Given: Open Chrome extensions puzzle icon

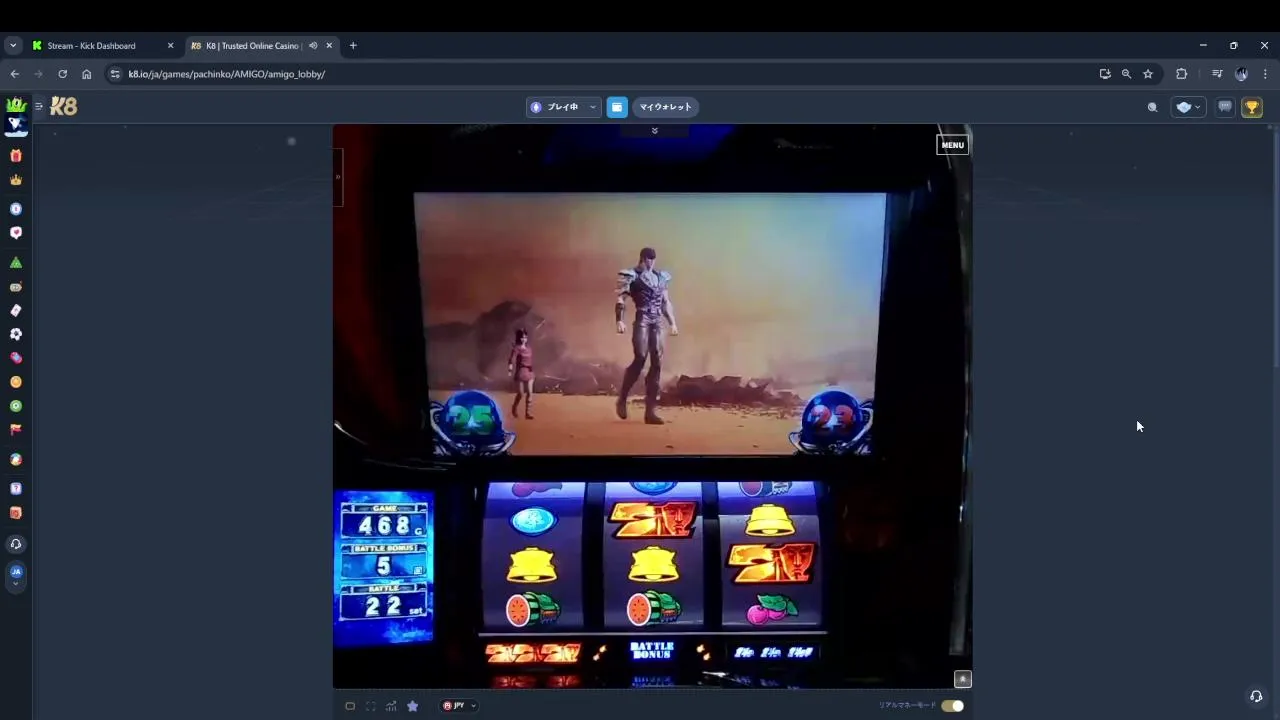Looking at the screenshot, I should [x=1181, y=74].
